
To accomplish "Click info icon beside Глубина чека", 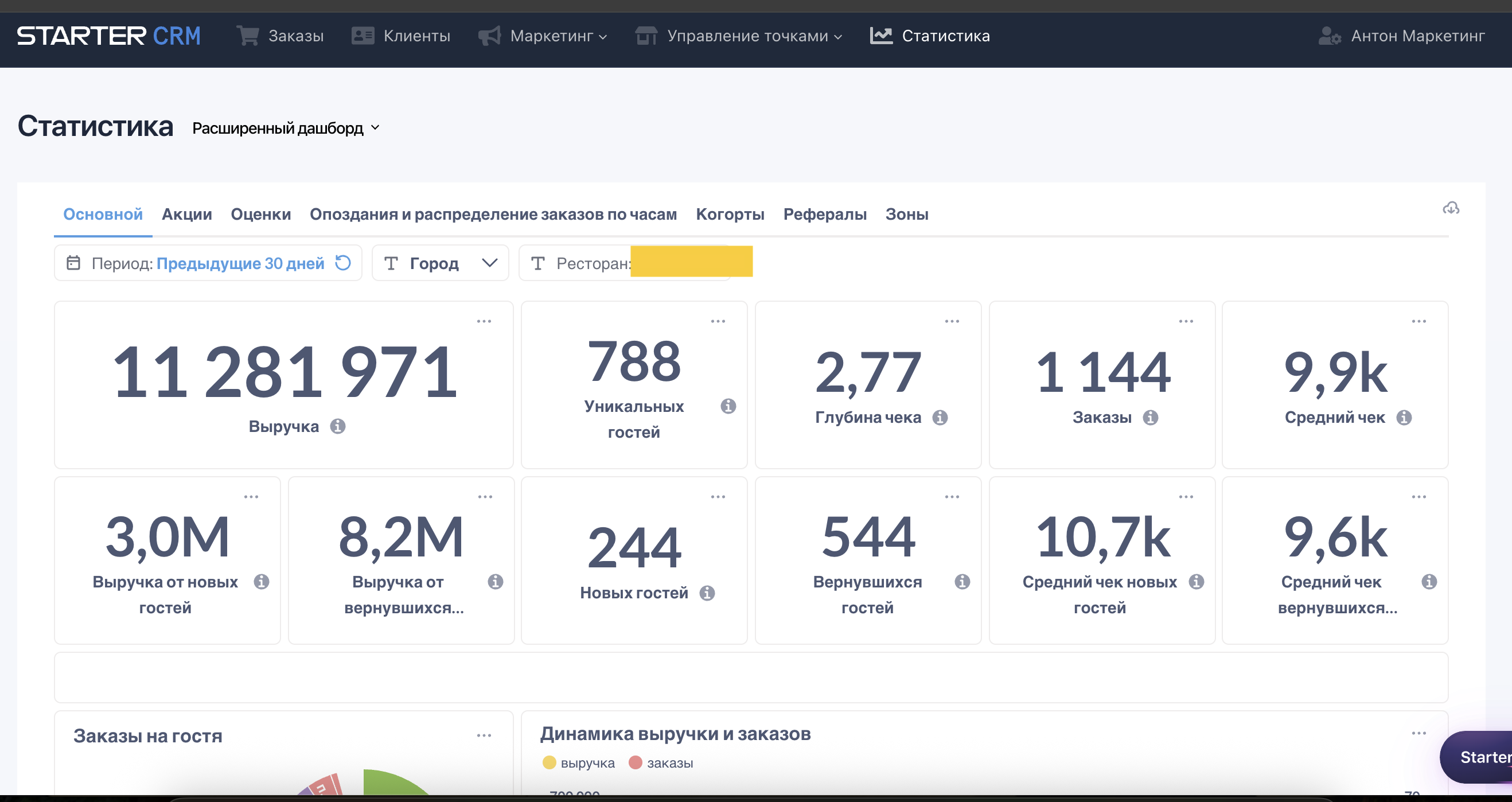I will tap(940, 418).
